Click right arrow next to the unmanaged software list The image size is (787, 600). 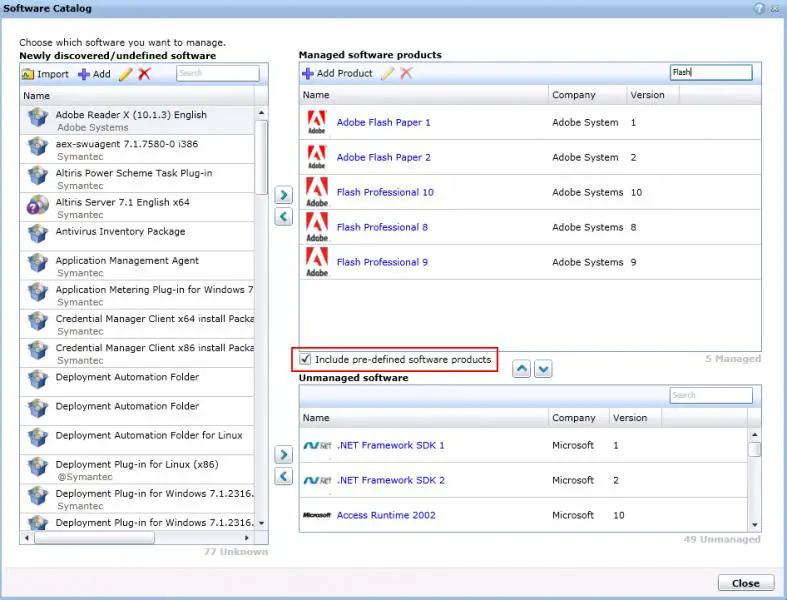(x=284, y=454)
